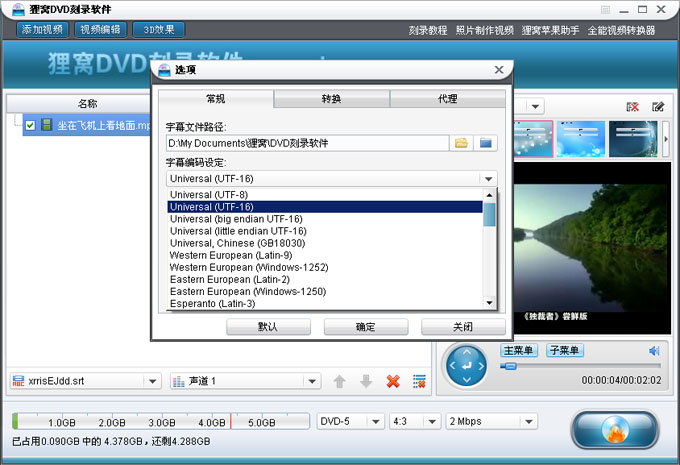Click the burn disc flame button
The image size is (680, 465).
(x=615, y=429)
